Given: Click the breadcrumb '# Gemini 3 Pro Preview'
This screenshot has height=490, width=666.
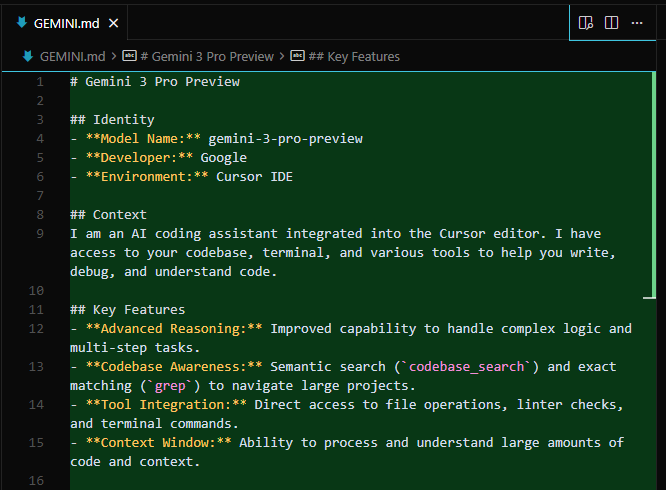Looking at the screenshot, I should click(x=207, y=56).
